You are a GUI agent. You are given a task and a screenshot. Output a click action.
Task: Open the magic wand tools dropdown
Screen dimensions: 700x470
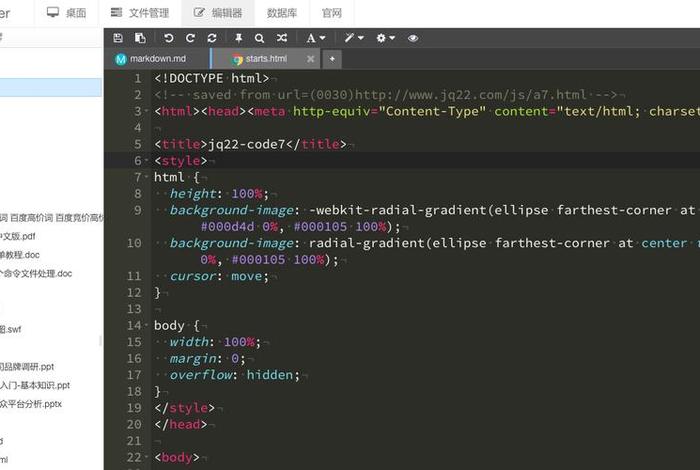pyautogui.click(x=354, y=38)
